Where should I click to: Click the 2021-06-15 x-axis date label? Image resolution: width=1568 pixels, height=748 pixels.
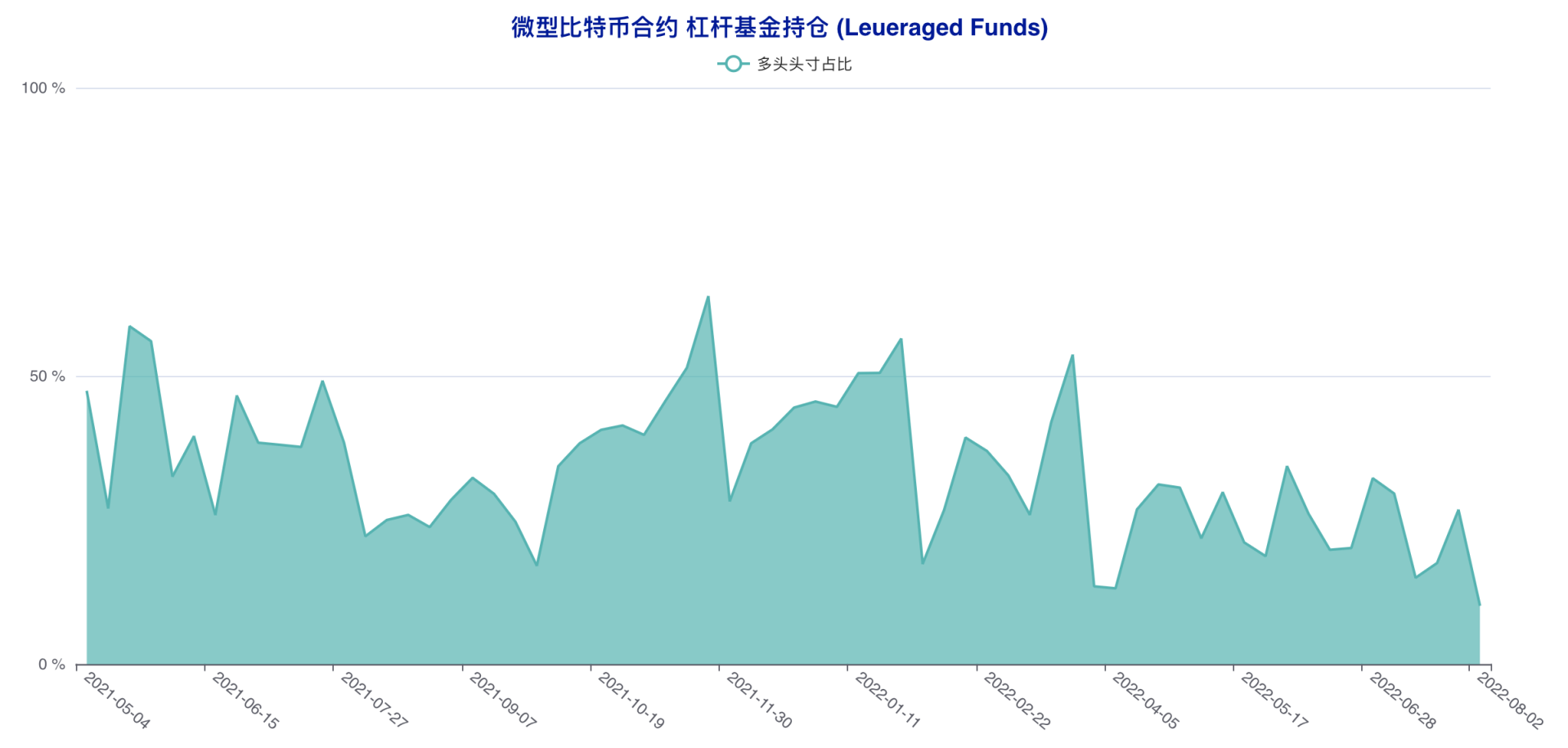pos(245,701)
